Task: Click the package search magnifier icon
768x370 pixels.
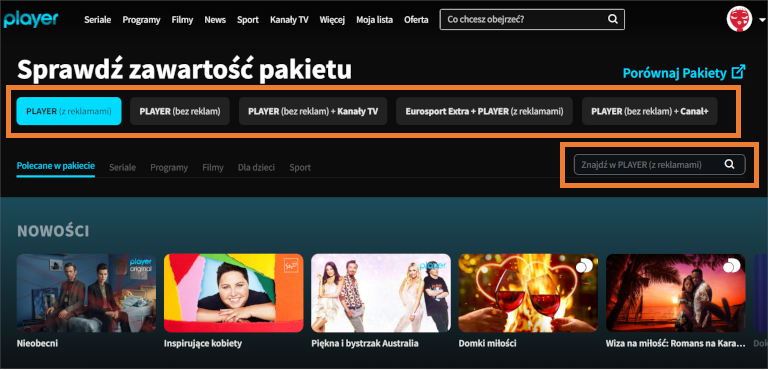Action: pyautogui.click(x=729, y=165)
